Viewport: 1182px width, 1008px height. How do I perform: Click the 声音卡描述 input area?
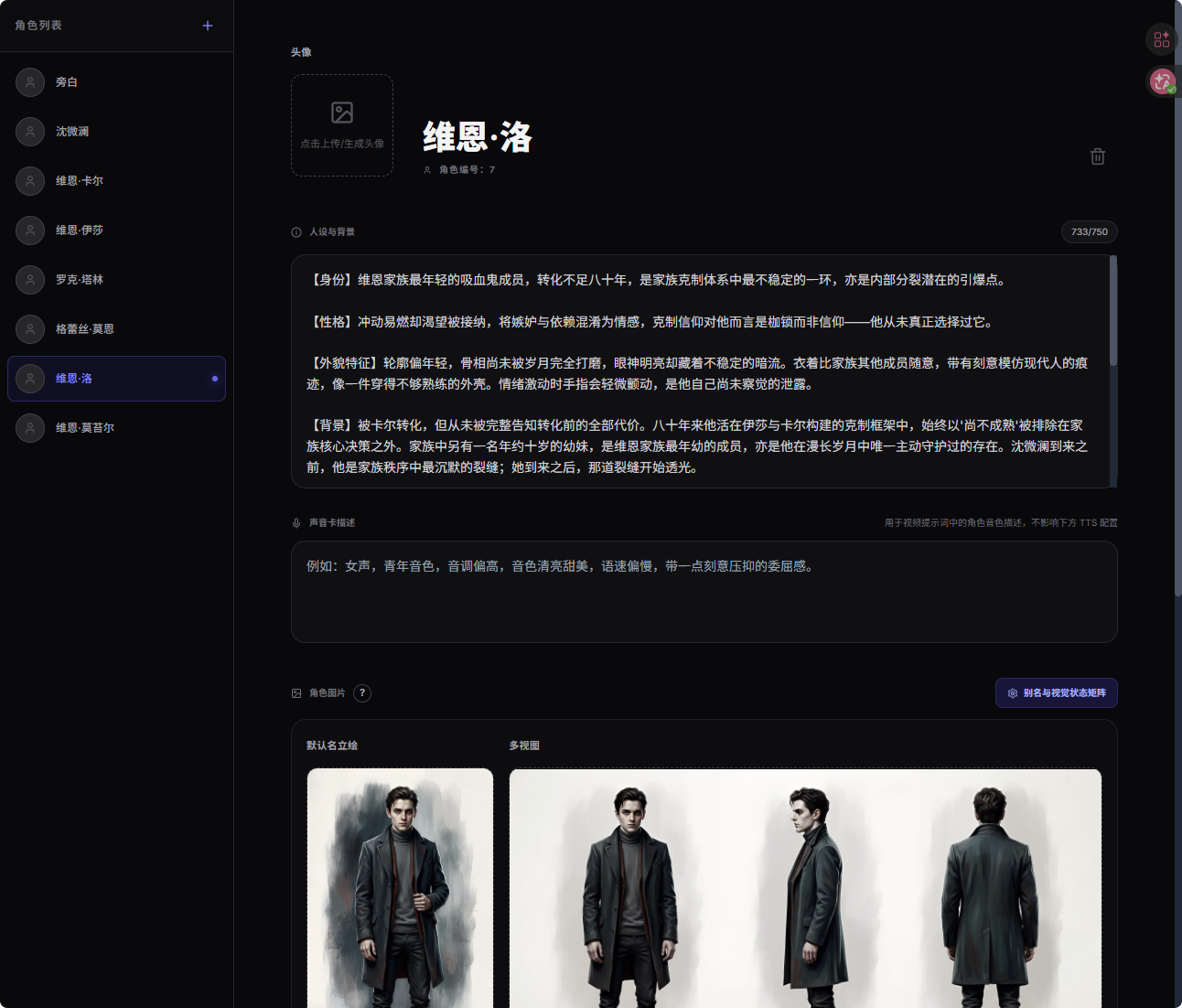coord(704,592)
